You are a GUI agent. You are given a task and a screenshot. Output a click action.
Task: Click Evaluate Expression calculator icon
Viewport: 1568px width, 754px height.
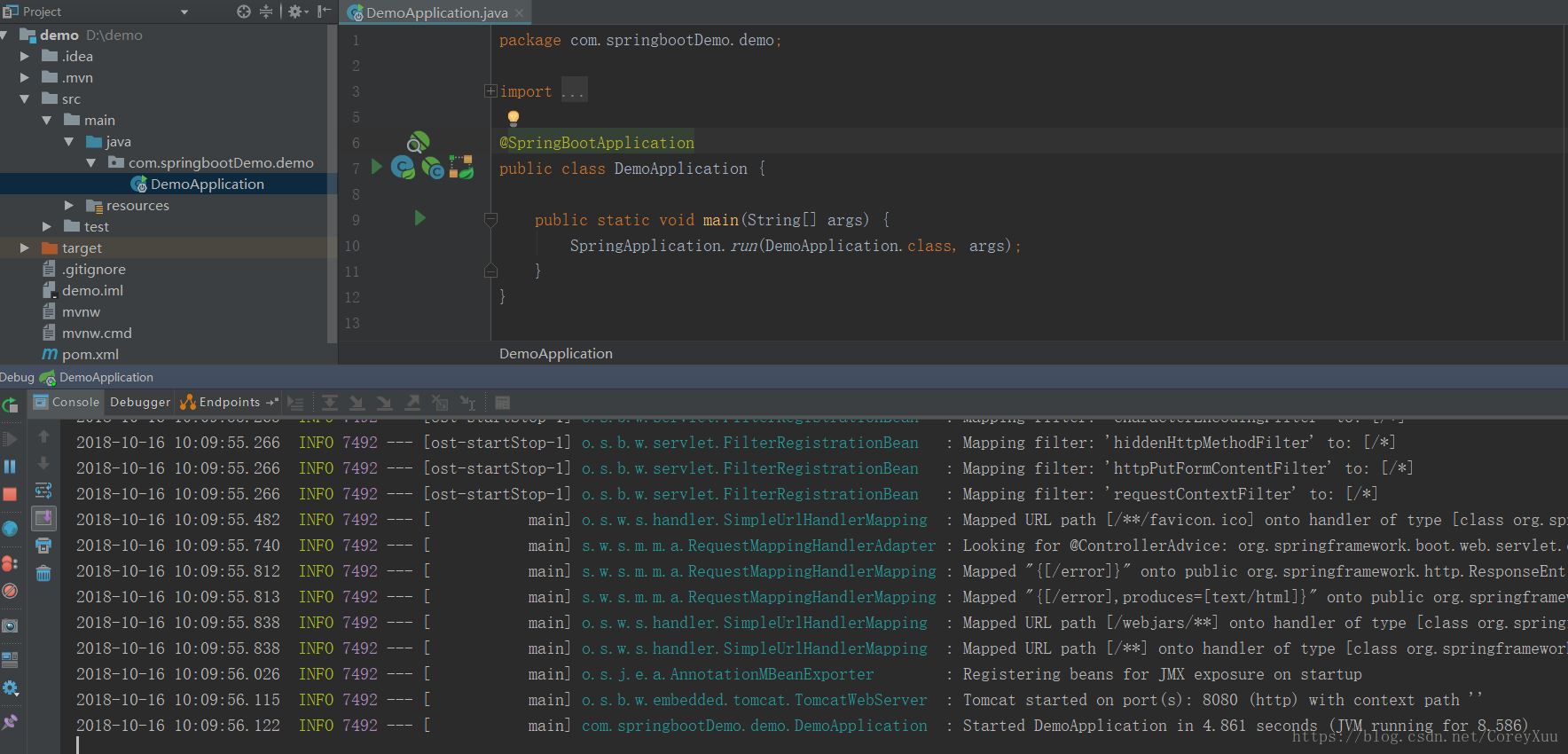click(502, 403)
